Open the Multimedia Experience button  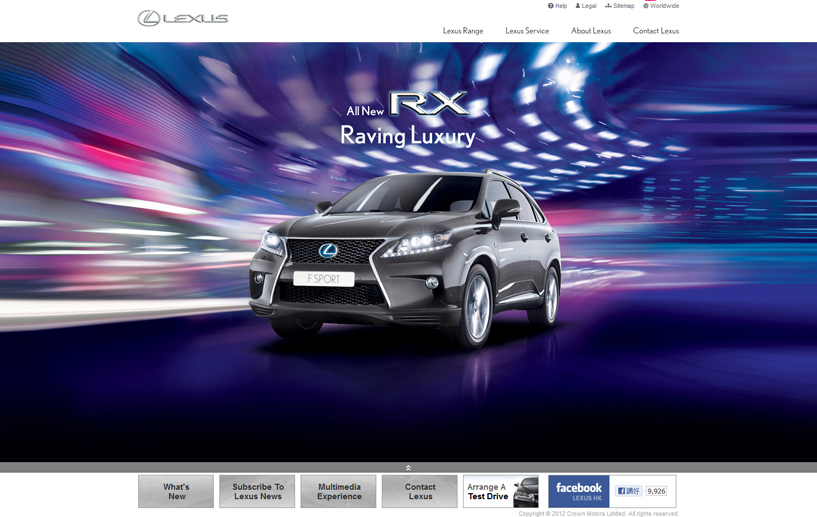click(339, 491)
